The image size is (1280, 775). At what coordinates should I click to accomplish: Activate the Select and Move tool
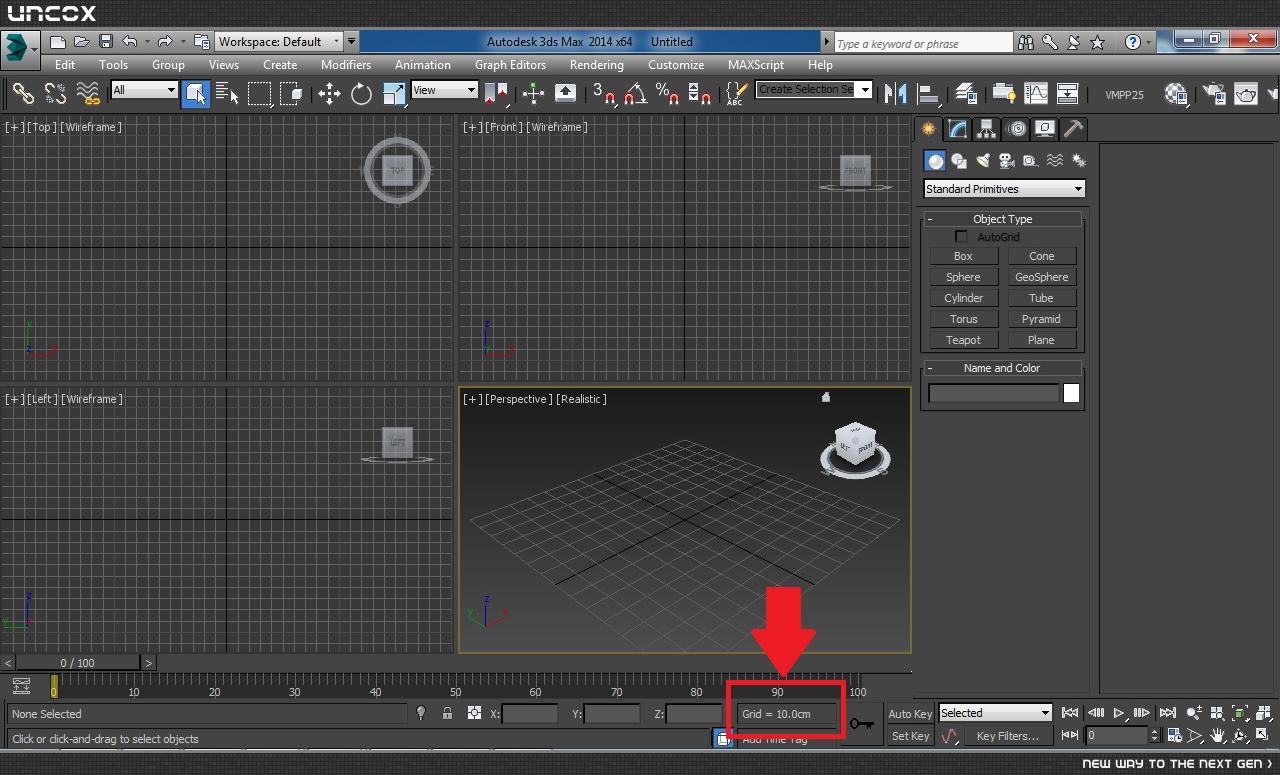click(x=329, y=93)
